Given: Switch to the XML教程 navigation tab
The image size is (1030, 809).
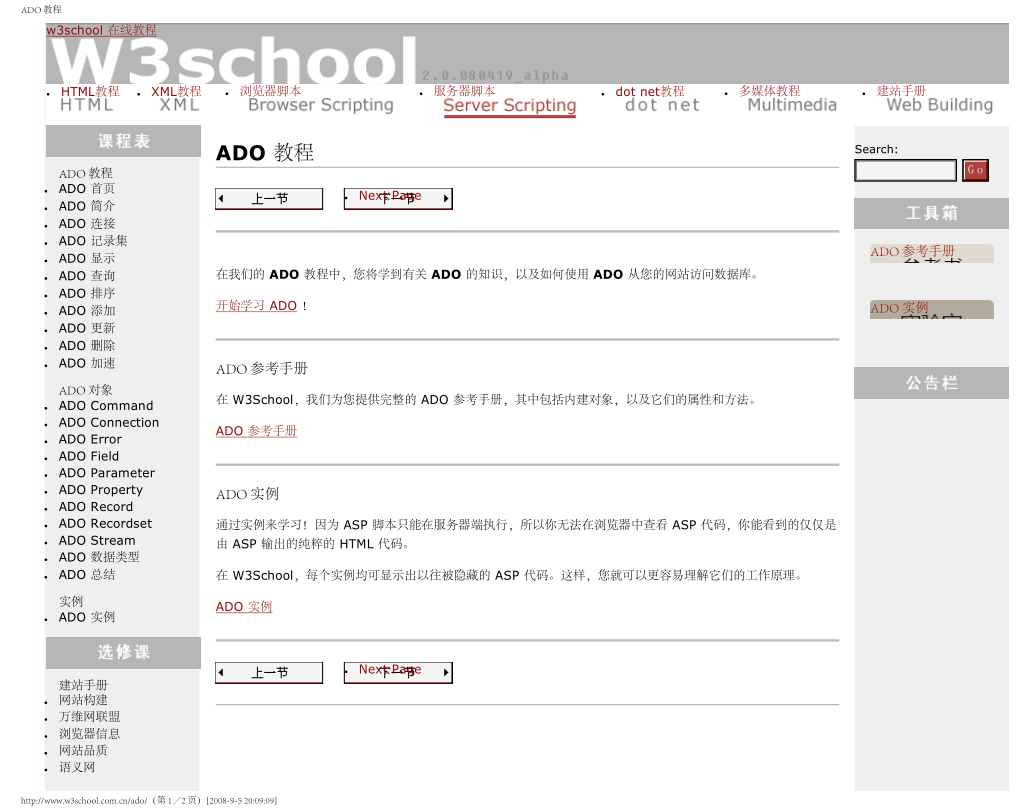Looking at the screenshot, I should pos(176,98).
